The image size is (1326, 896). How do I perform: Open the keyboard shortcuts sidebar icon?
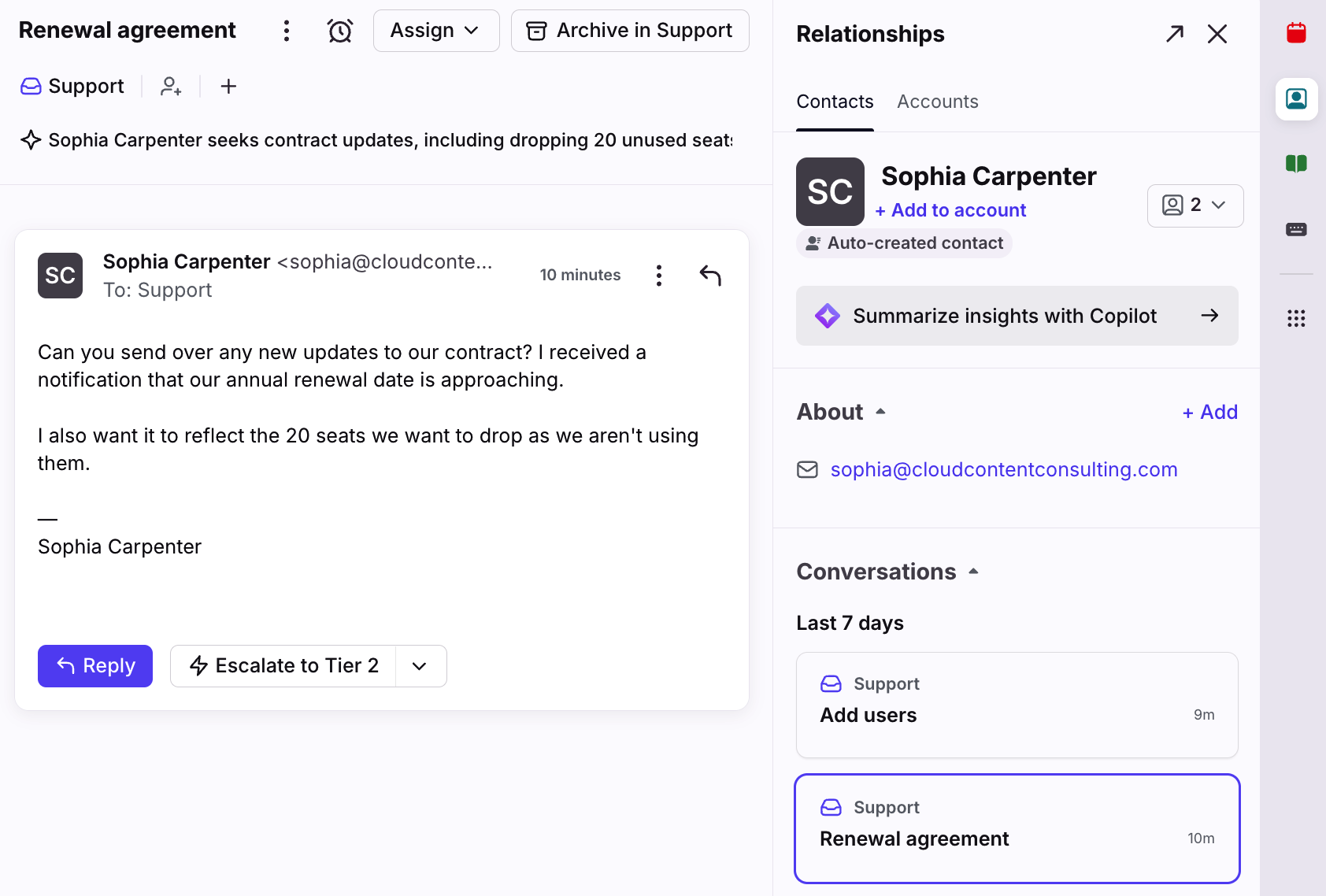point(1296,229)
